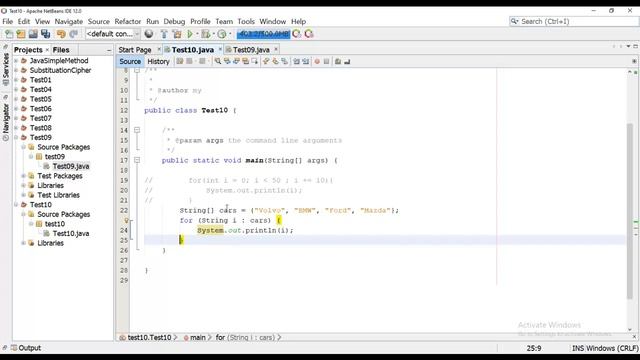Click the Redo toolbar icon
This screenshot has width=640, height=360.
pos(73,34)
